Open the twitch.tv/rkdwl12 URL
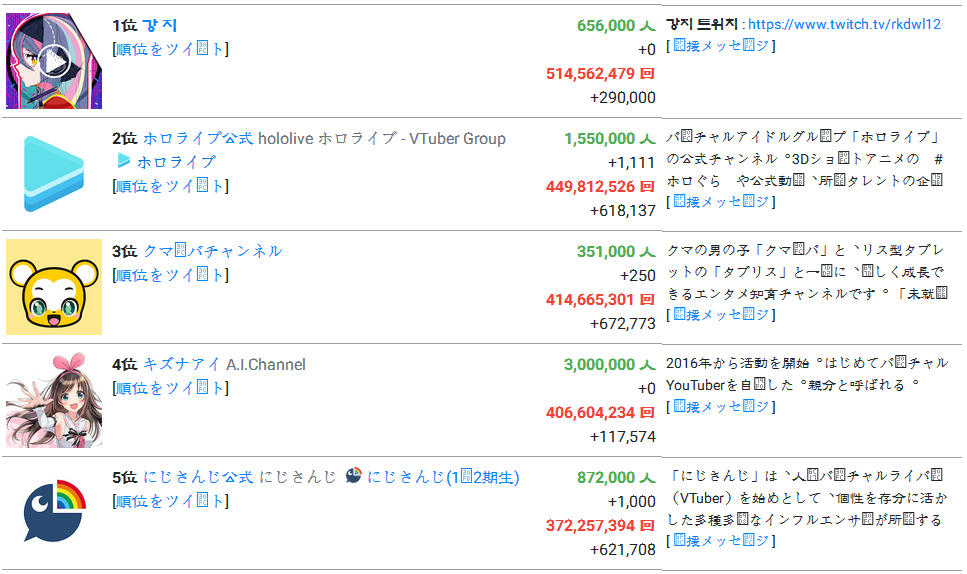Viewport: 967px width, 574px height. (x=844, y=24)
